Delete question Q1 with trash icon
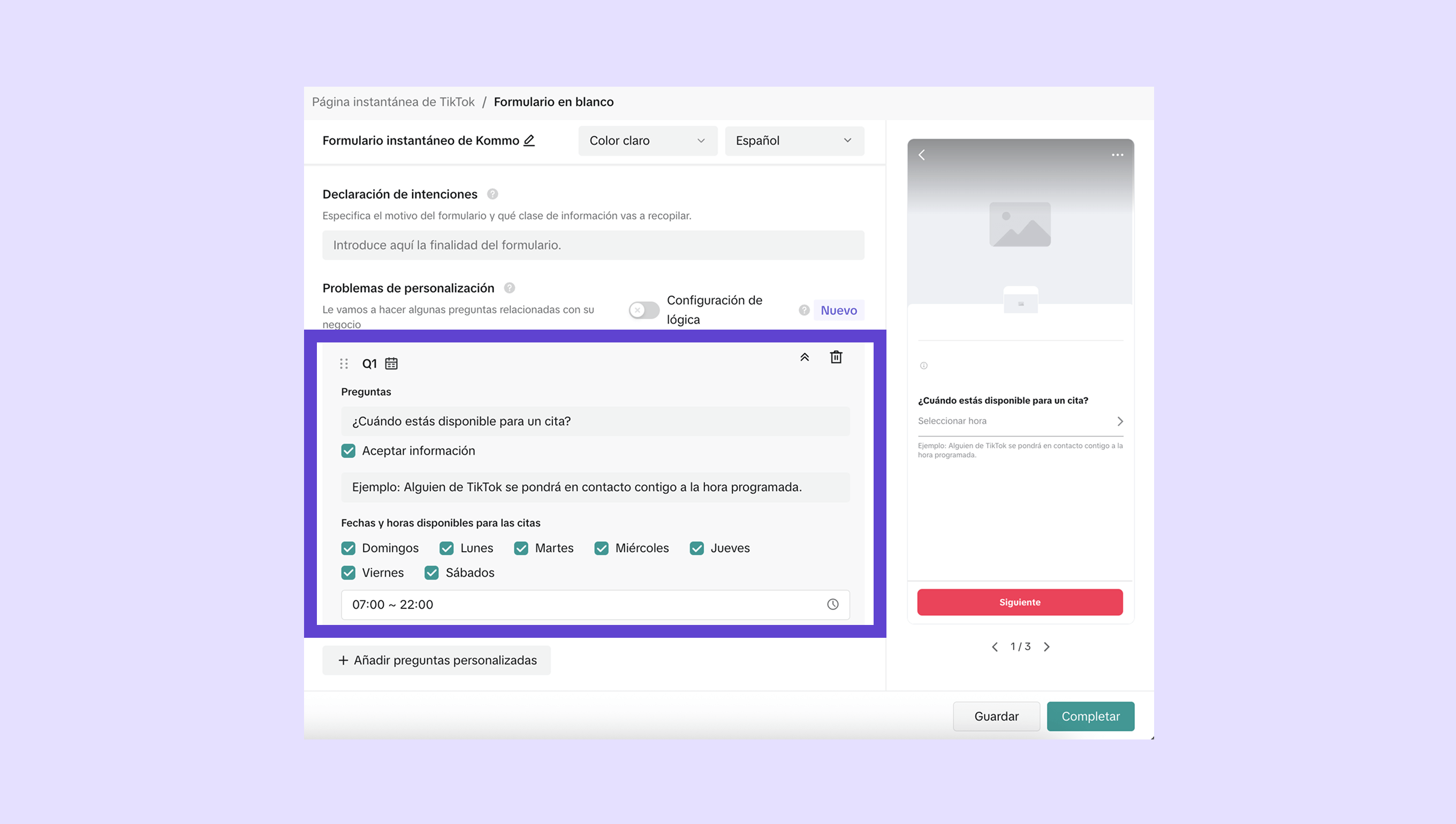 pyautogui.click(x=836, y=357)
